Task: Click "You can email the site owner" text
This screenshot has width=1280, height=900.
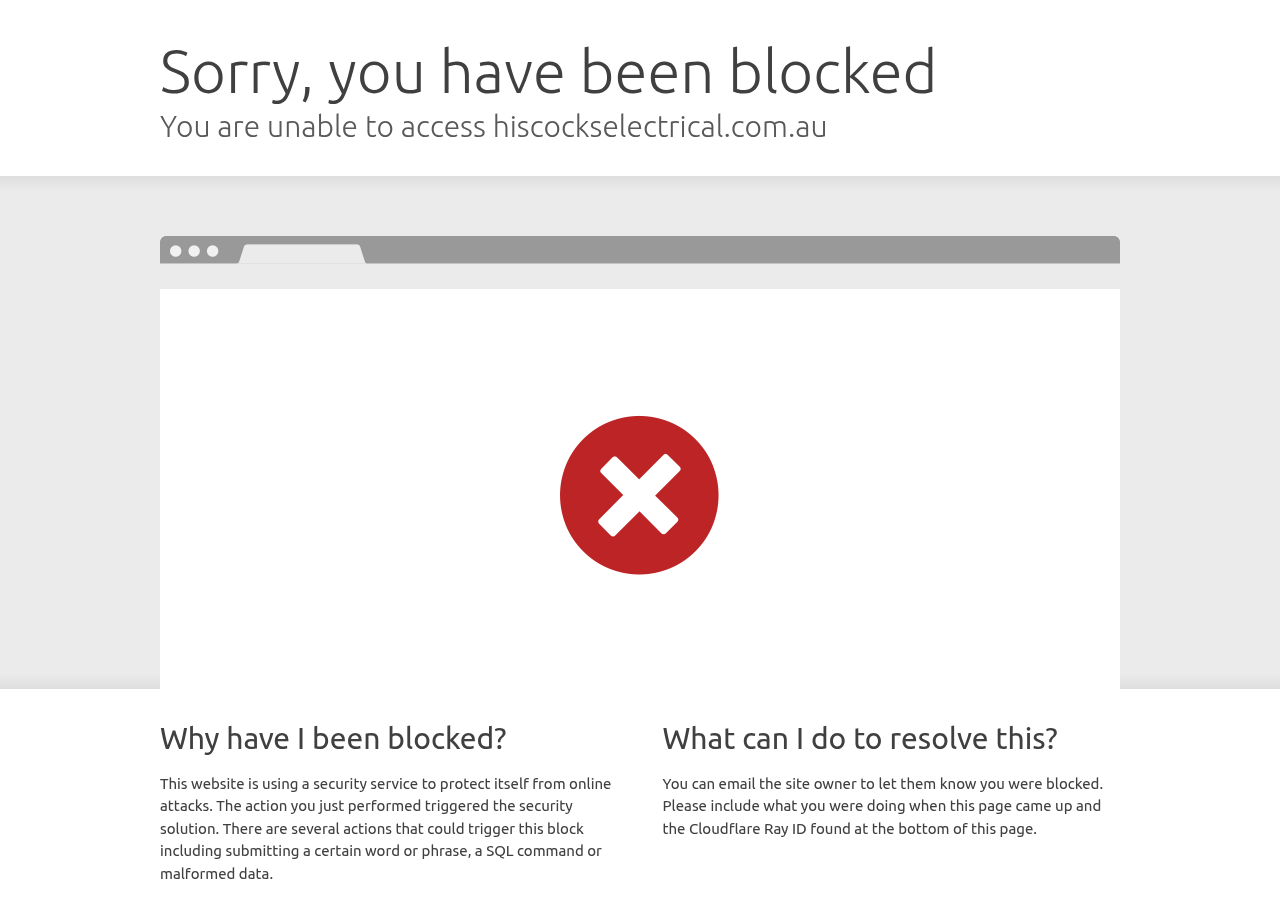Action: (x=759, y=783)
